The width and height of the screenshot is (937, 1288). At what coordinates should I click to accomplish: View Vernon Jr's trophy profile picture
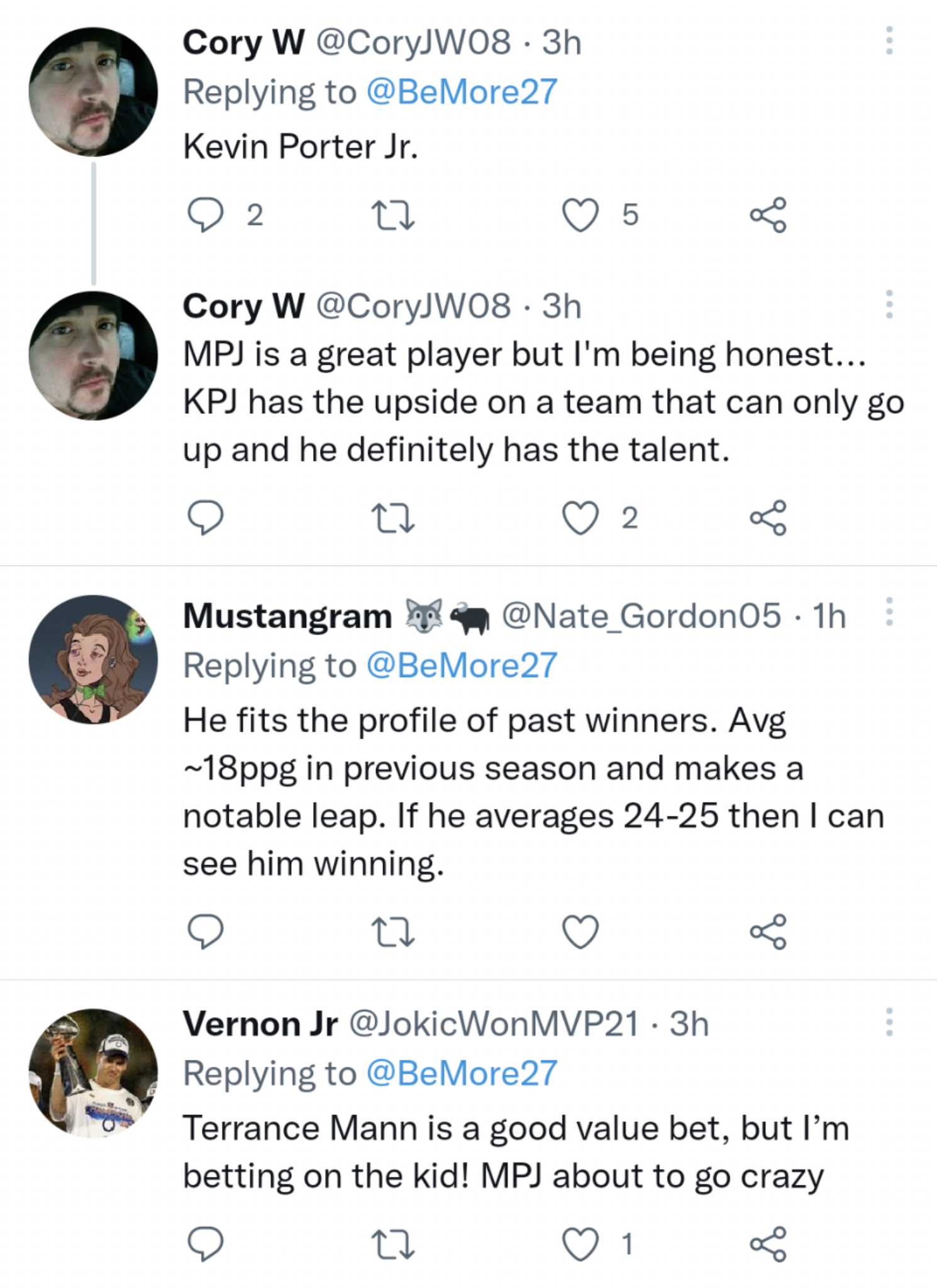coord(93,1073)
